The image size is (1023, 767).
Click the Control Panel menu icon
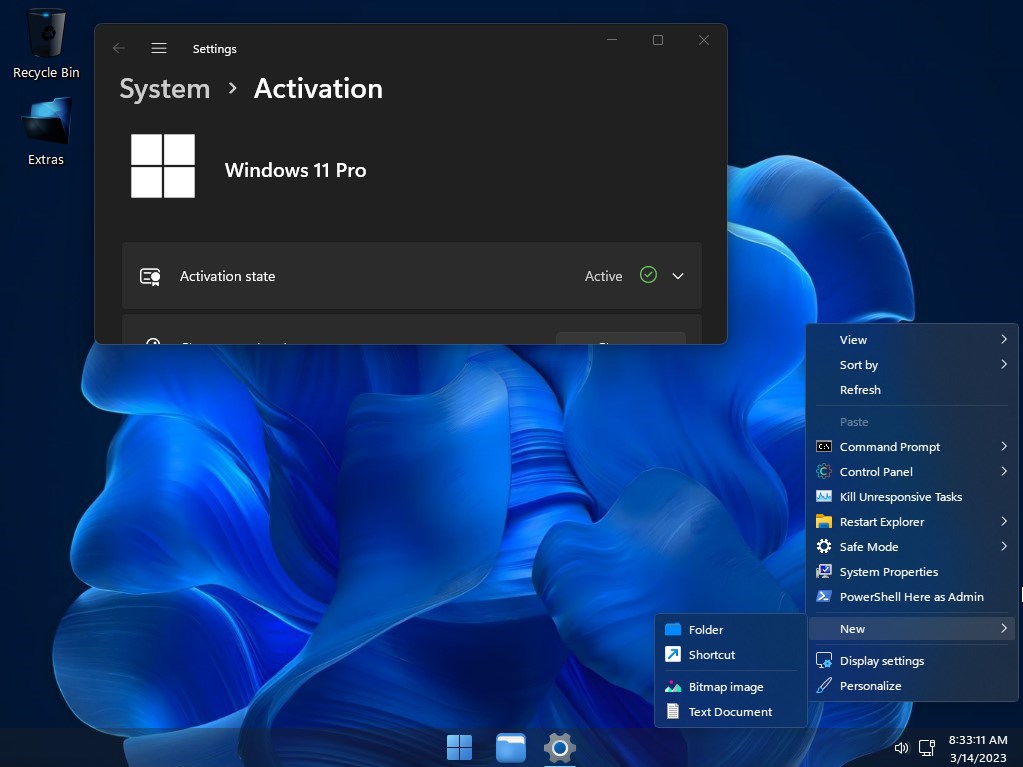[824, 472]
